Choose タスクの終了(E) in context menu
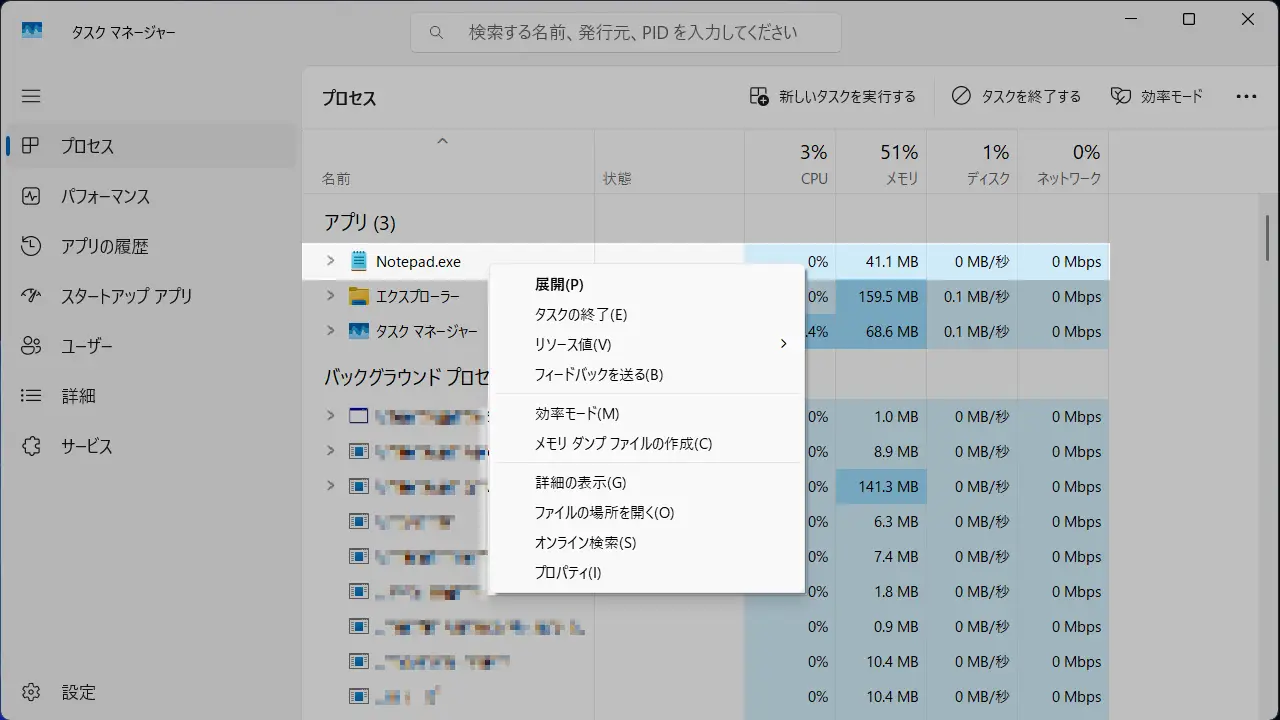 581,314
